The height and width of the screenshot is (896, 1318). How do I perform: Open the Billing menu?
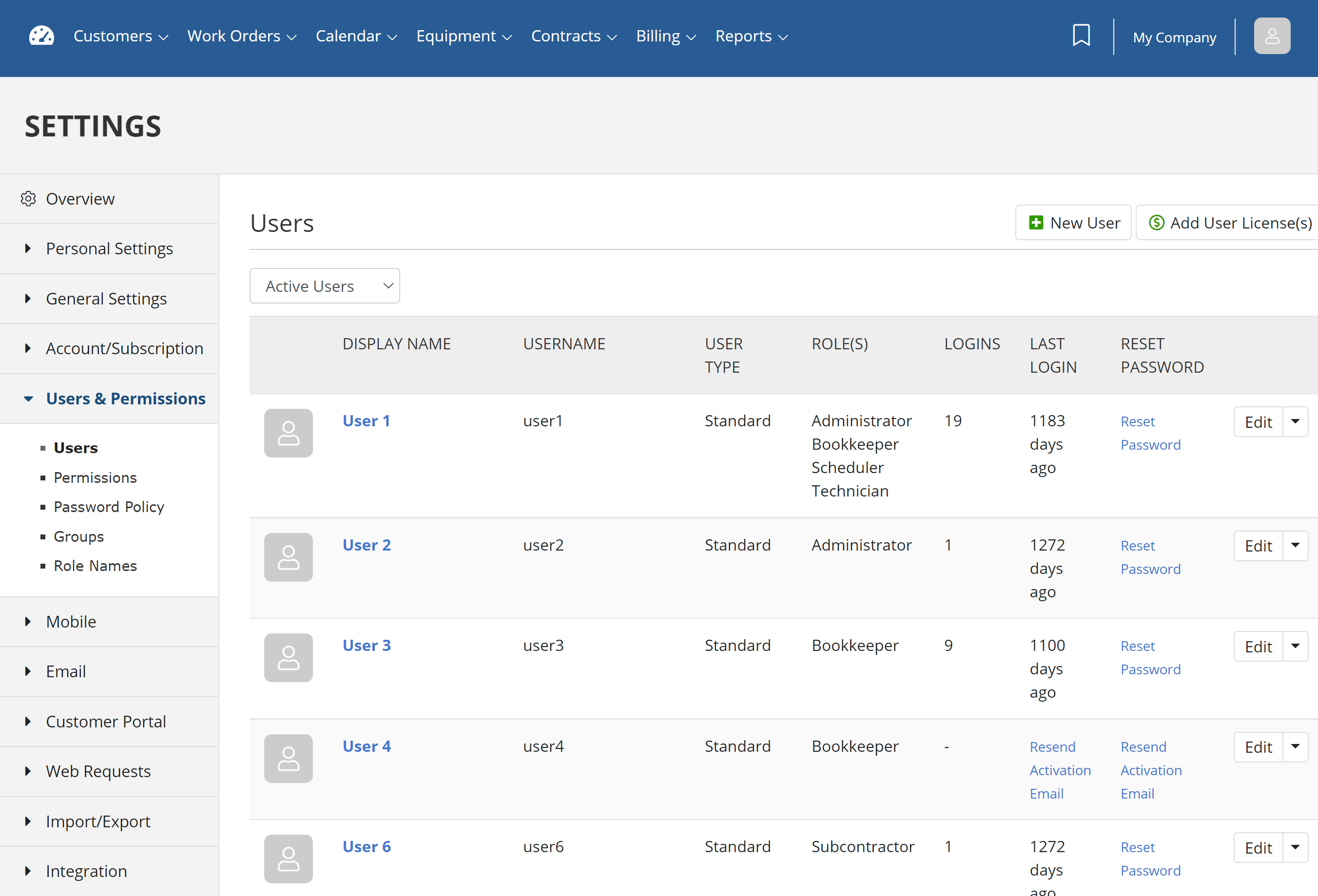(x=666, y=36)
